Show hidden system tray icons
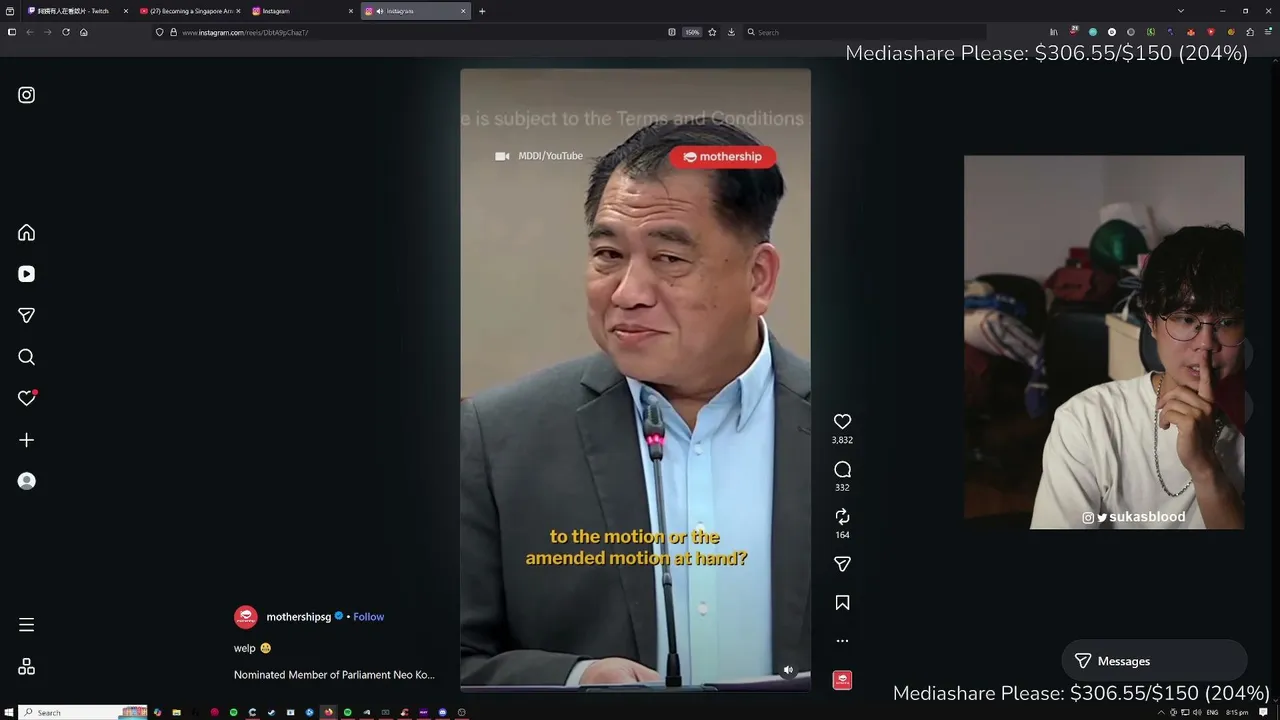The image size is (1280, 720). pyautogui.click(x=1161, y=712)
